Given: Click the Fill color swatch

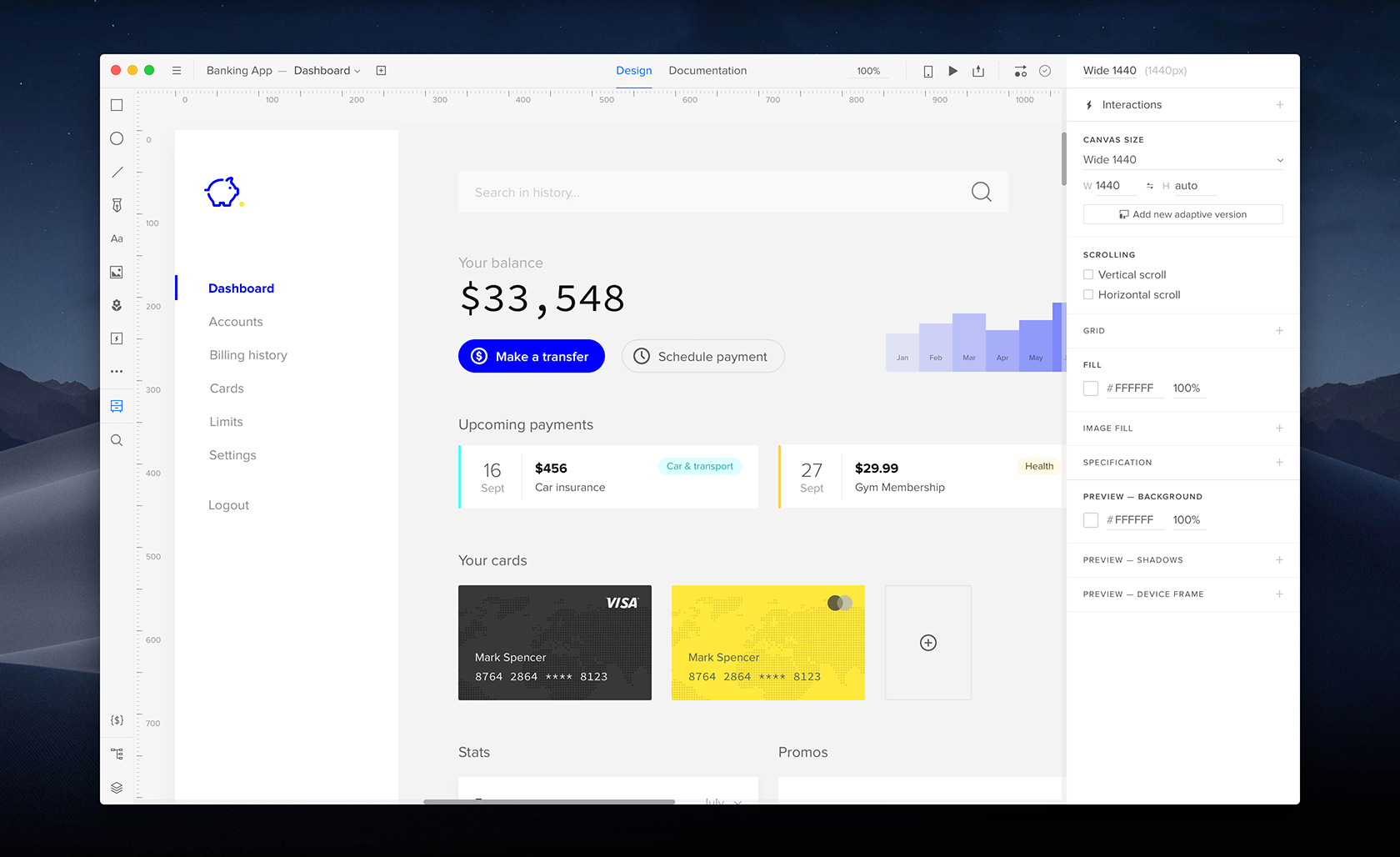Looking at the screenshot, I should pos(1090,388).
